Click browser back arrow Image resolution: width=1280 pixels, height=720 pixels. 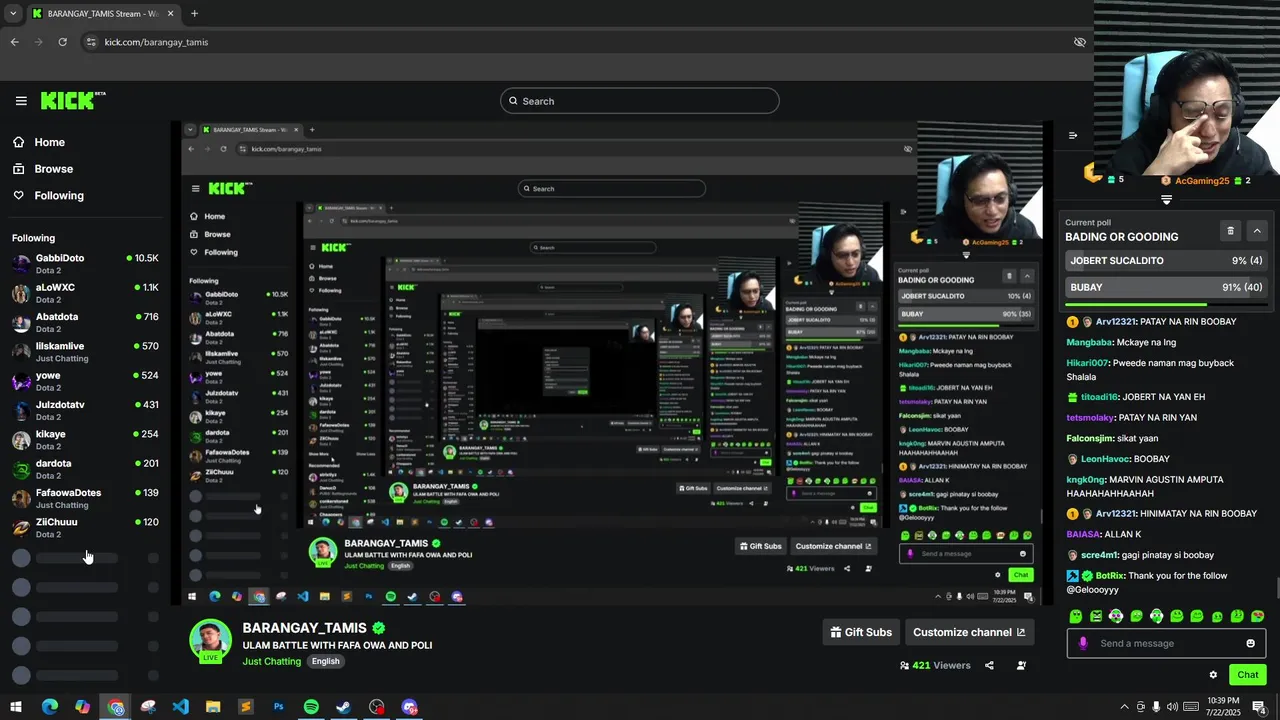[14, 42]
